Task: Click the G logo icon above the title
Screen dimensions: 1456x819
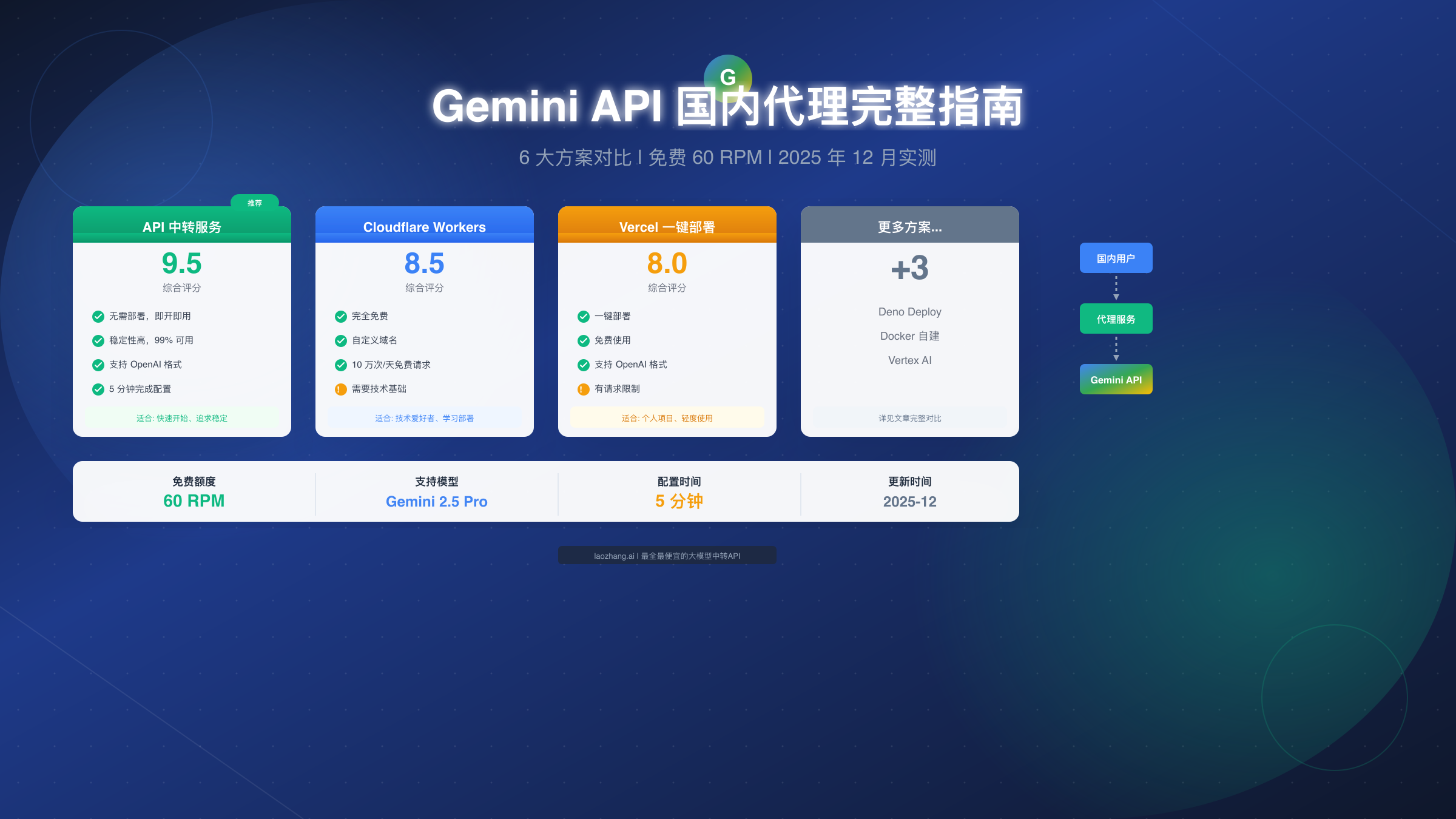Action: pyautogui.click(x=728, y=78)
